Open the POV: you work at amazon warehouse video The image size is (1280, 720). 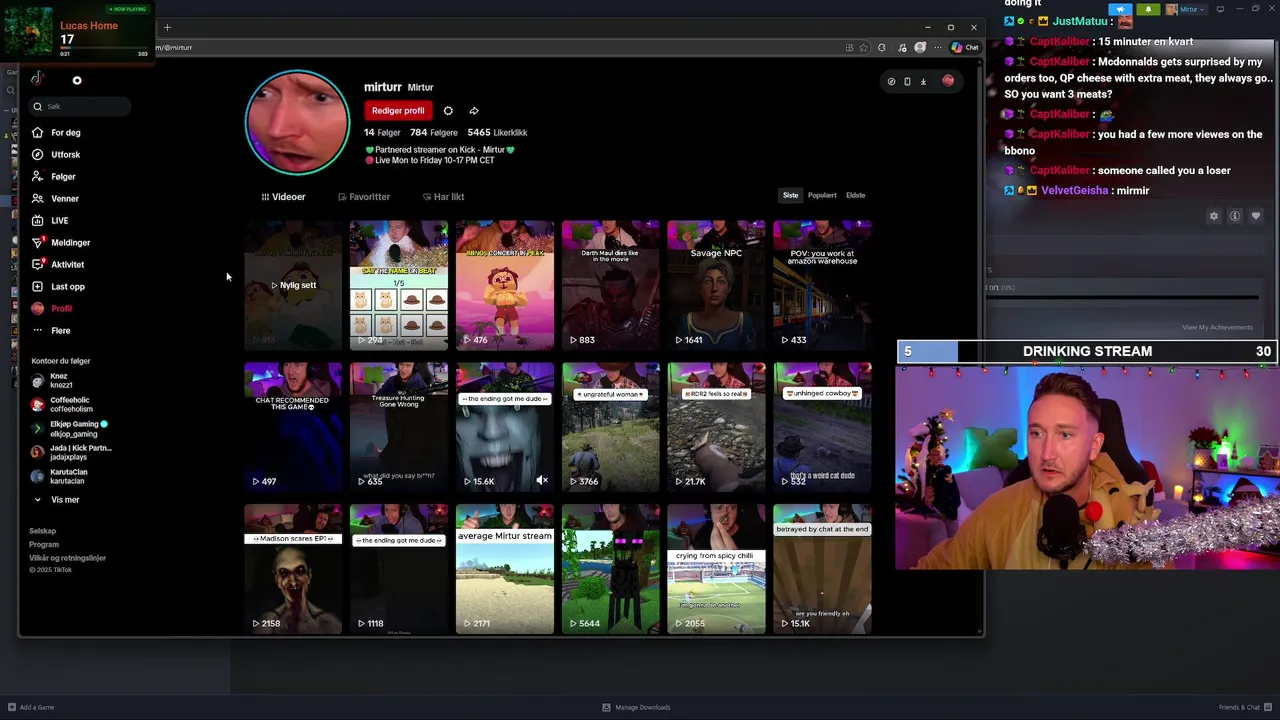(x=822, y=285)
